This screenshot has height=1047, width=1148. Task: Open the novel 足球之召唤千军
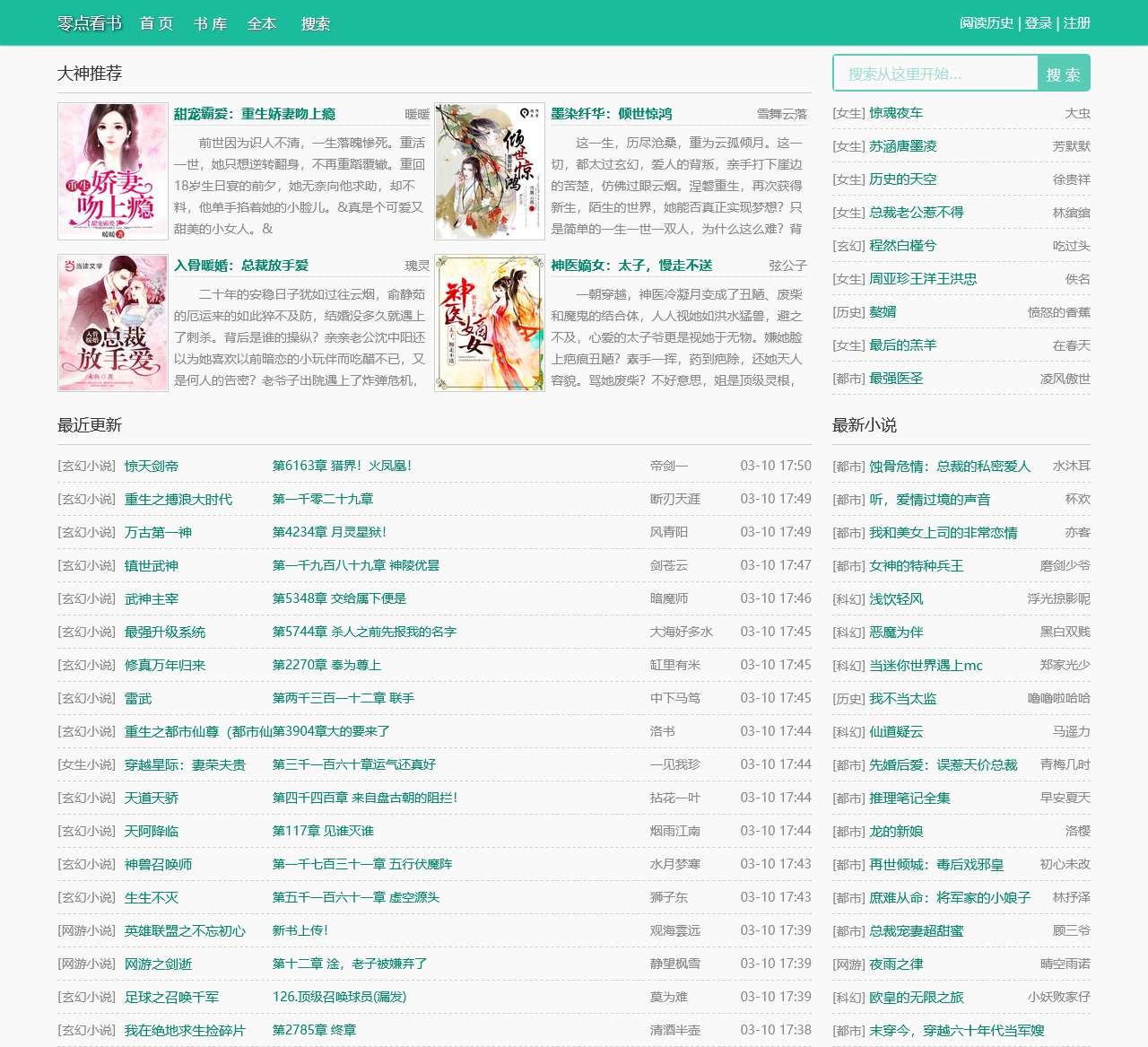(x=171, y=998)
